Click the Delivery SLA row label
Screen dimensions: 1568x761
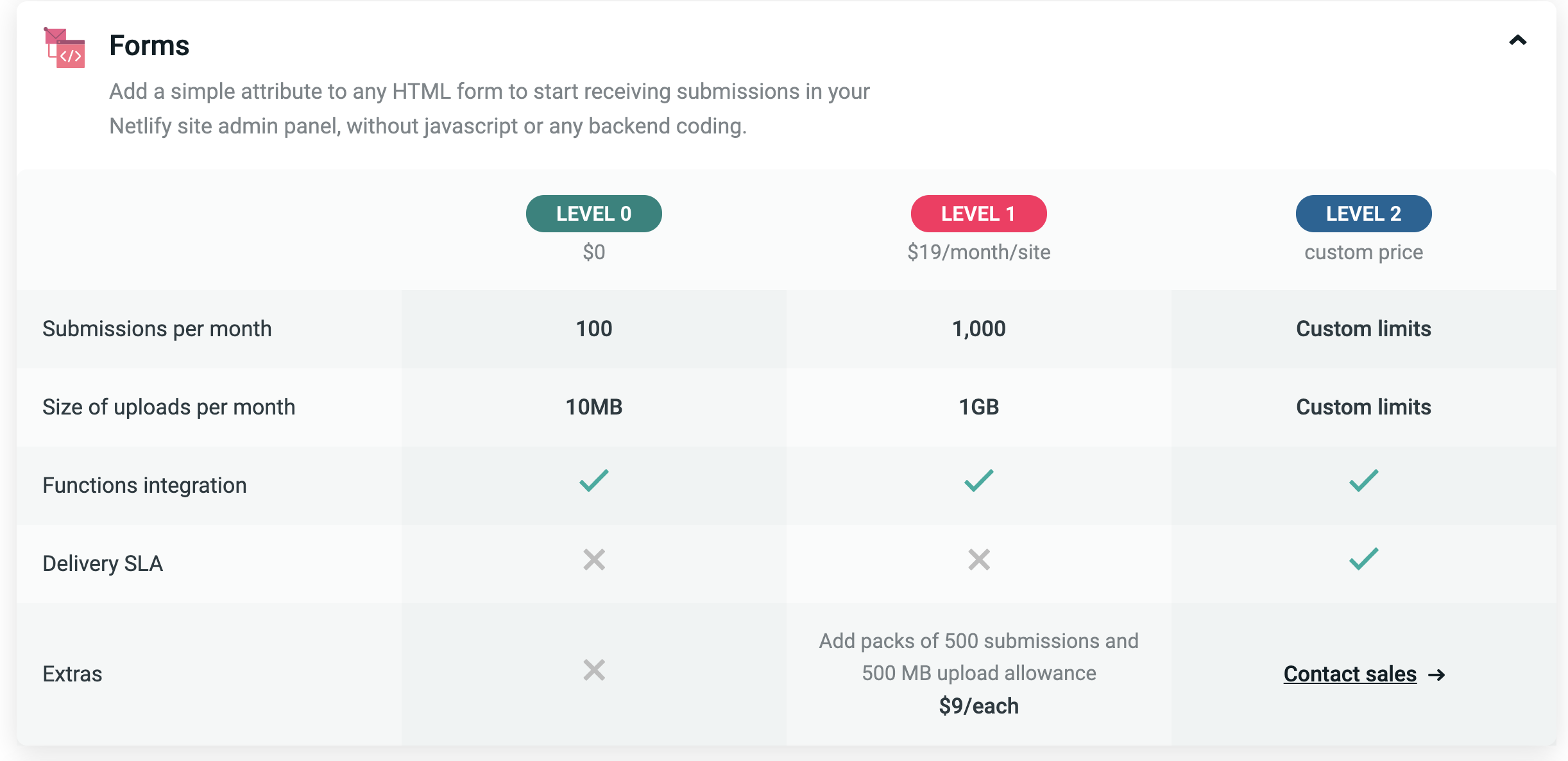pos(103,563)
